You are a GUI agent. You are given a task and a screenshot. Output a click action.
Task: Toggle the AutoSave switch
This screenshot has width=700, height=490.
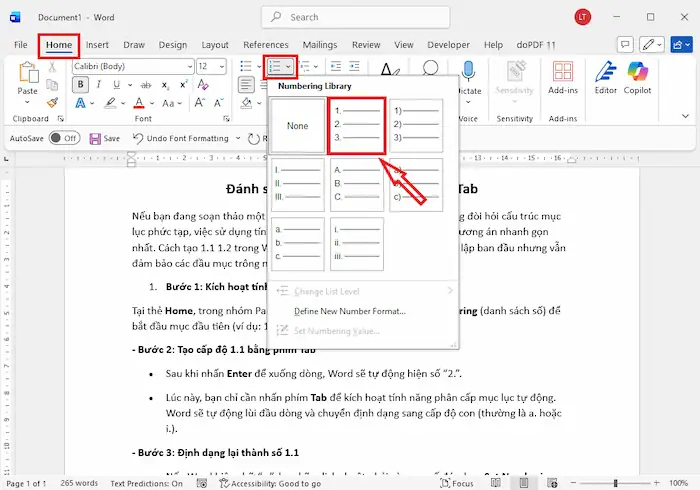tap(64, 138)
